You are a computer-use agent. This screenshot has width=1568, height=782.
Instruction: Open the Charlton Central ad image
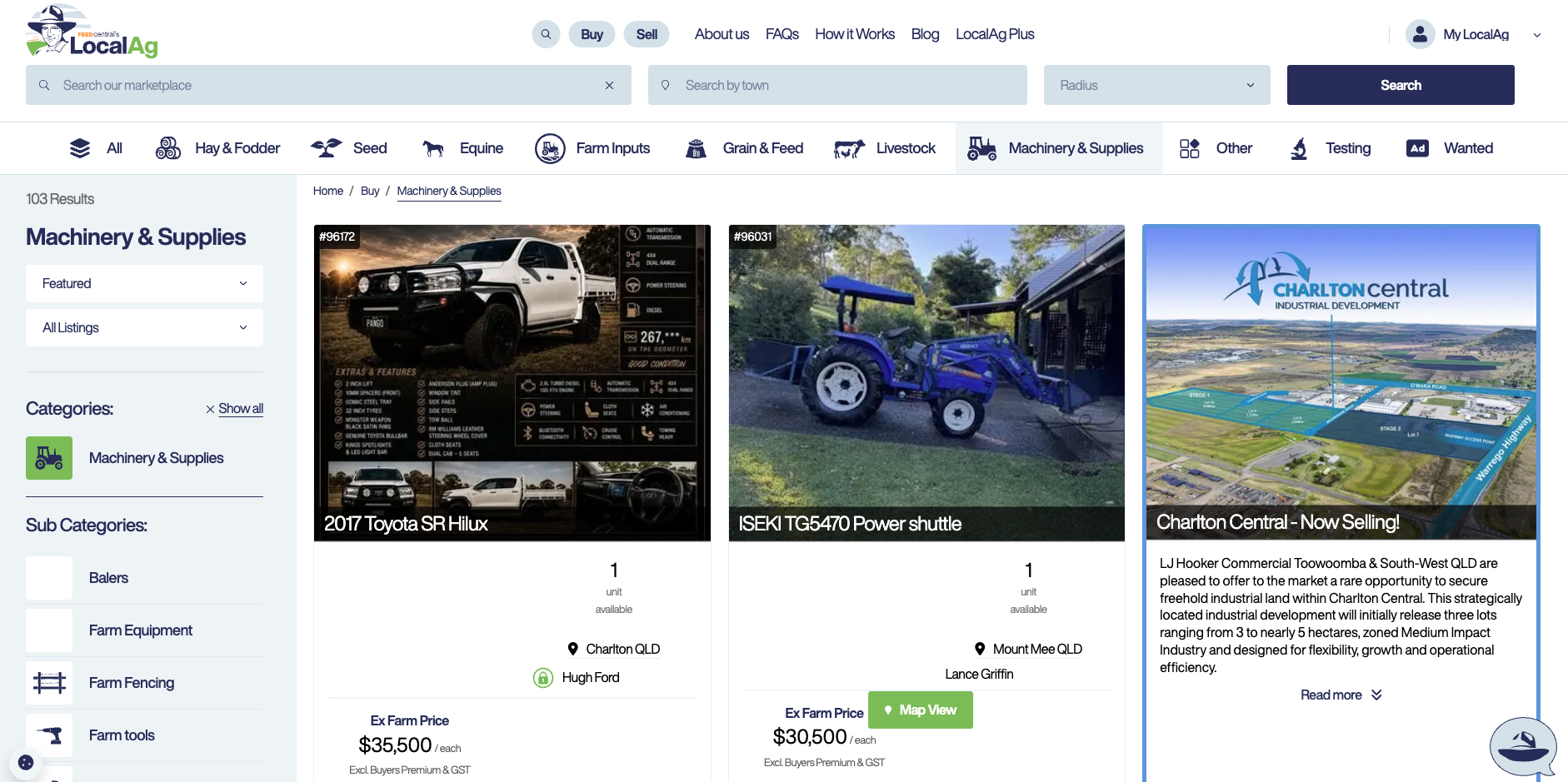[x=1341, y=383]
